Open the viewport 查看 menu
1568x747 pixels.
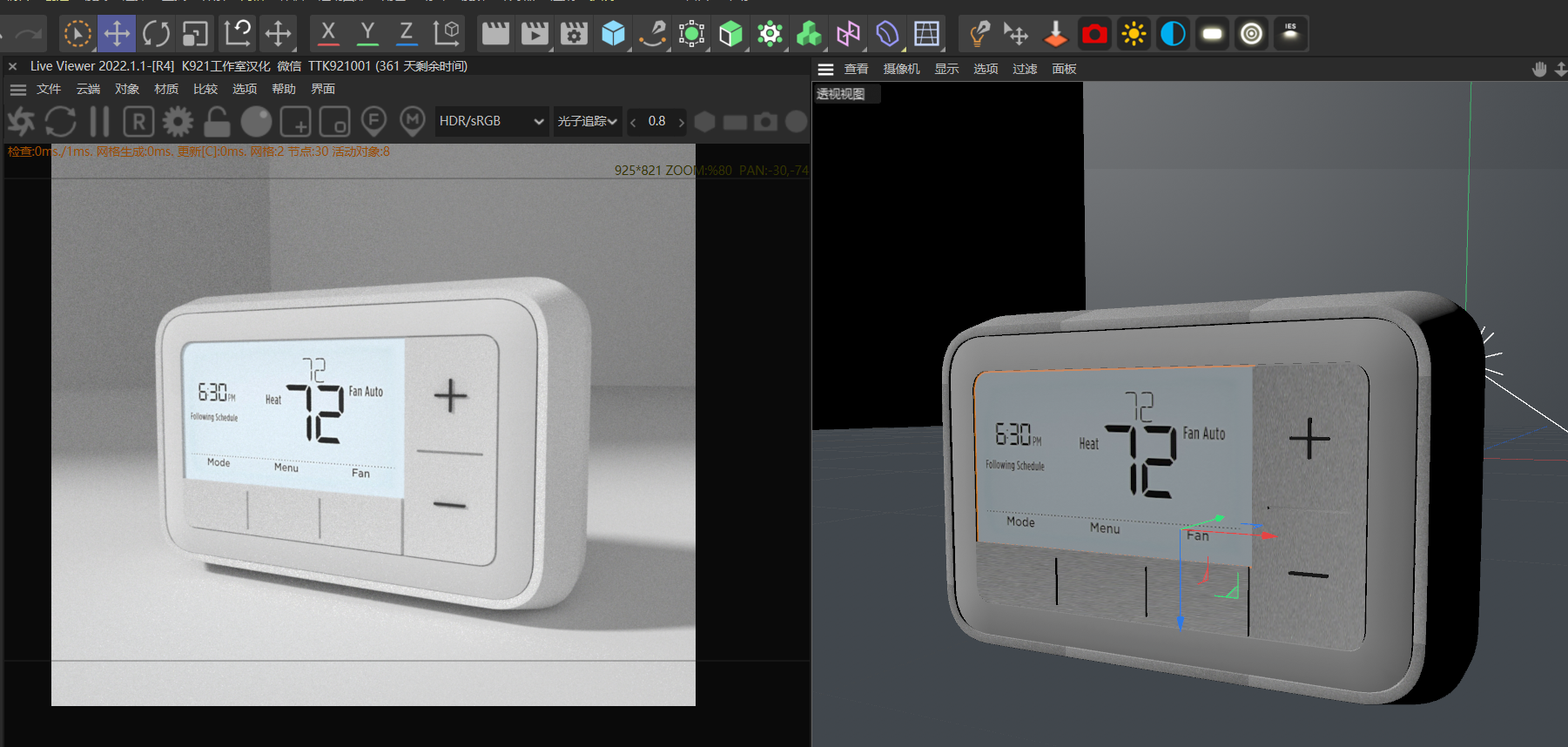[856, 69]
